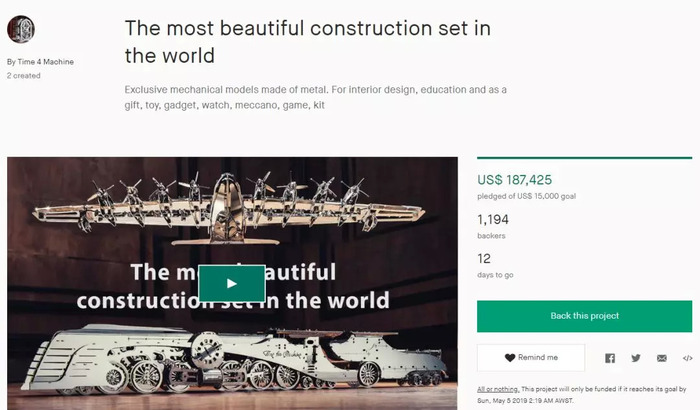Click the project description subtitle text
This screenshot has height=410, width=700.
(x=316, y=97)
